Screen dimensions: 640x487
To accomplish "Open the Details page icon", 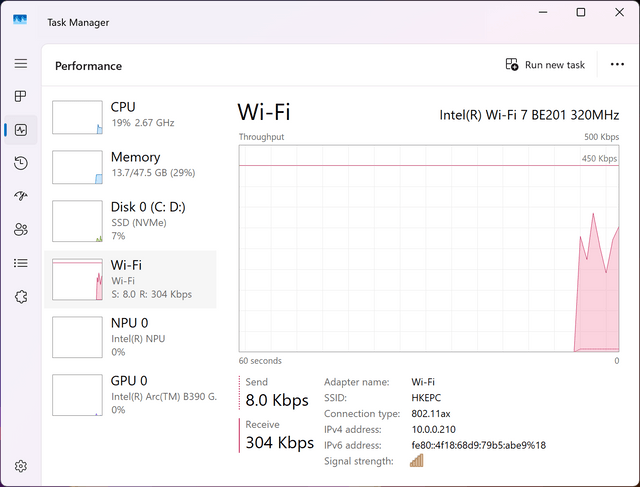I will [21, 263].
